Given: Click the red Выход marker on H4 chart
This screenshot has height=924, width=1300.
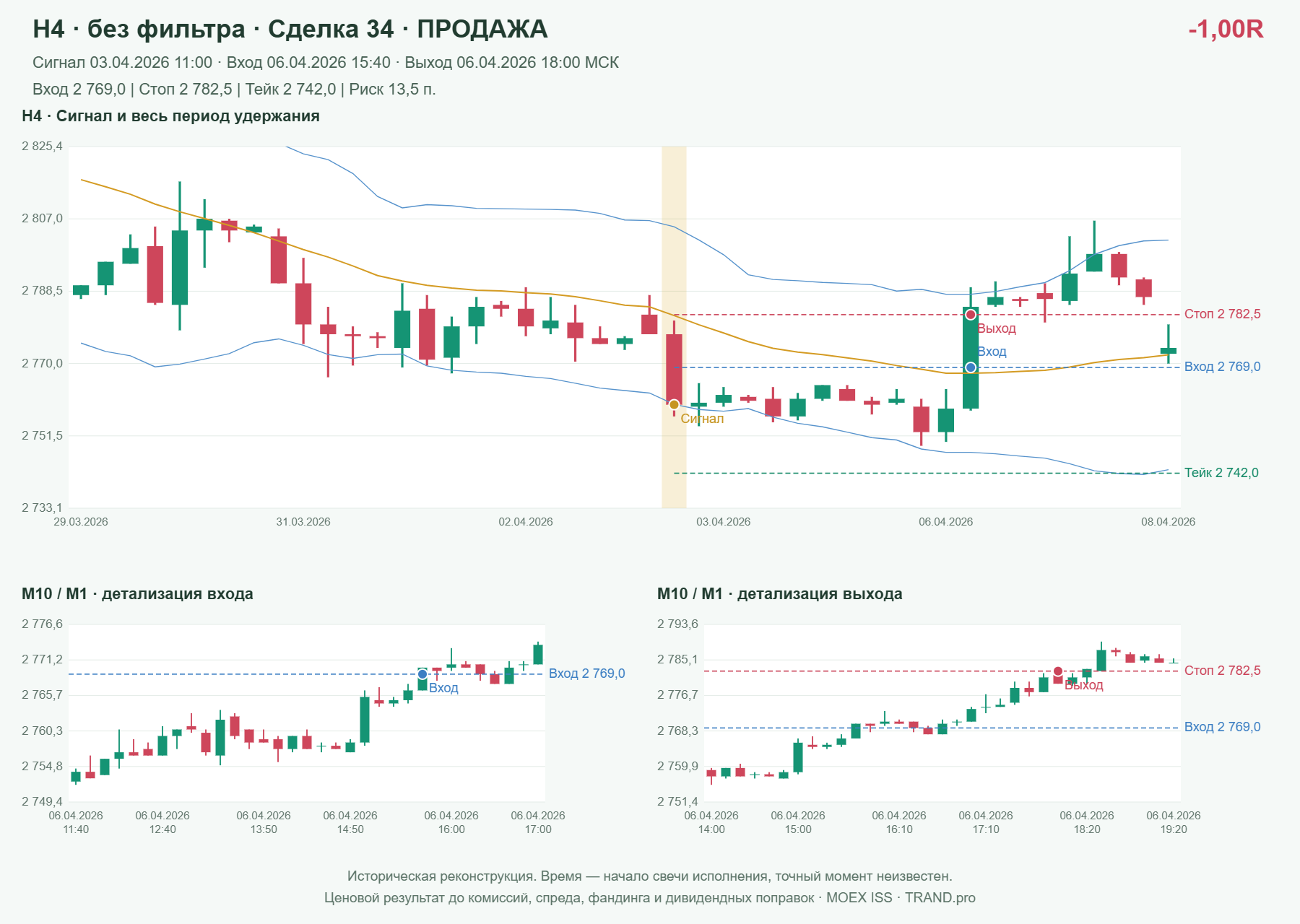Looking at the screenshot, I should click(x=971, y=315).
